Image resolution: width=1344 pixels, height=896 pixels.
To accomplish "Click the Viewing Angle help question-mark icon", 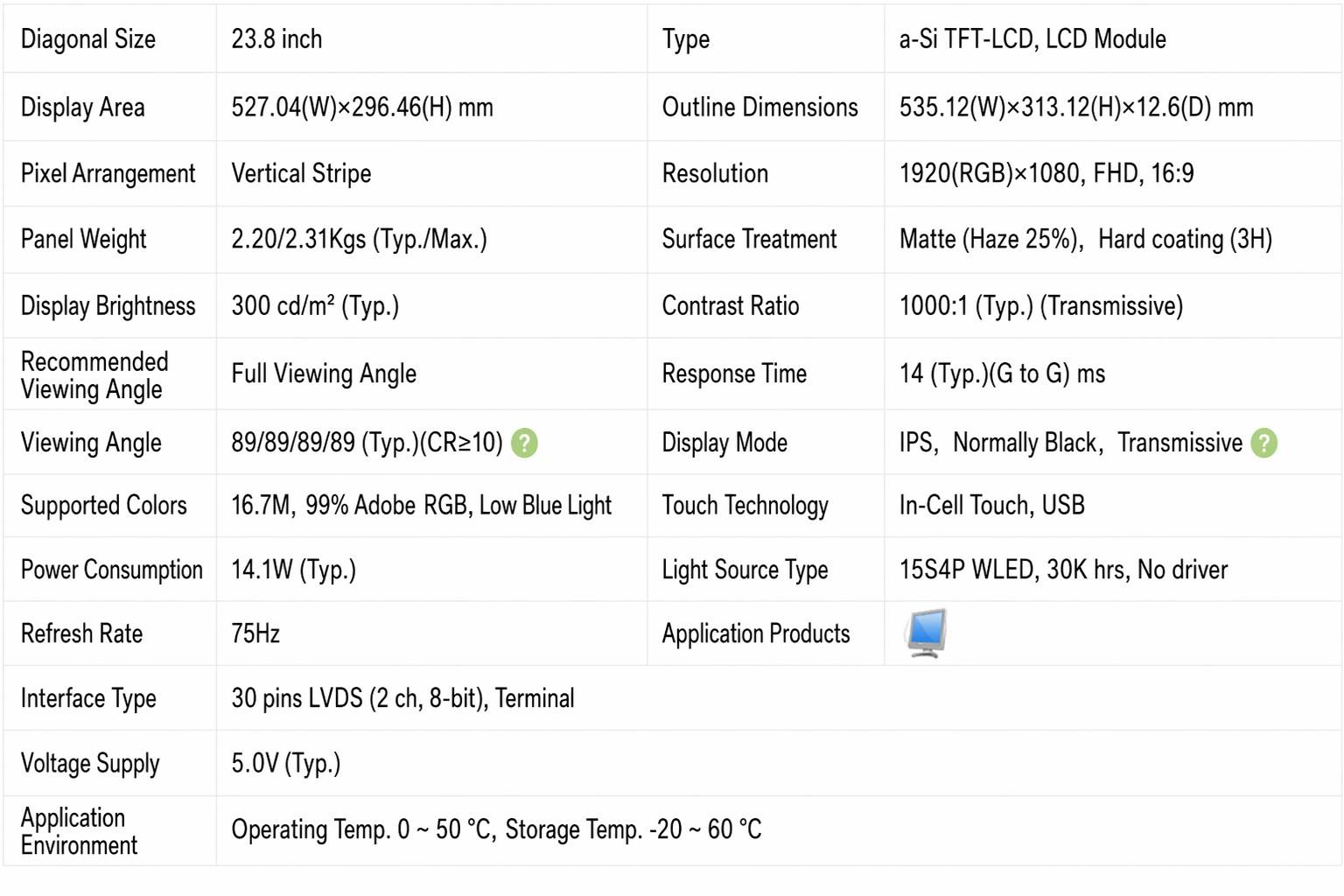I will [524, 443].
